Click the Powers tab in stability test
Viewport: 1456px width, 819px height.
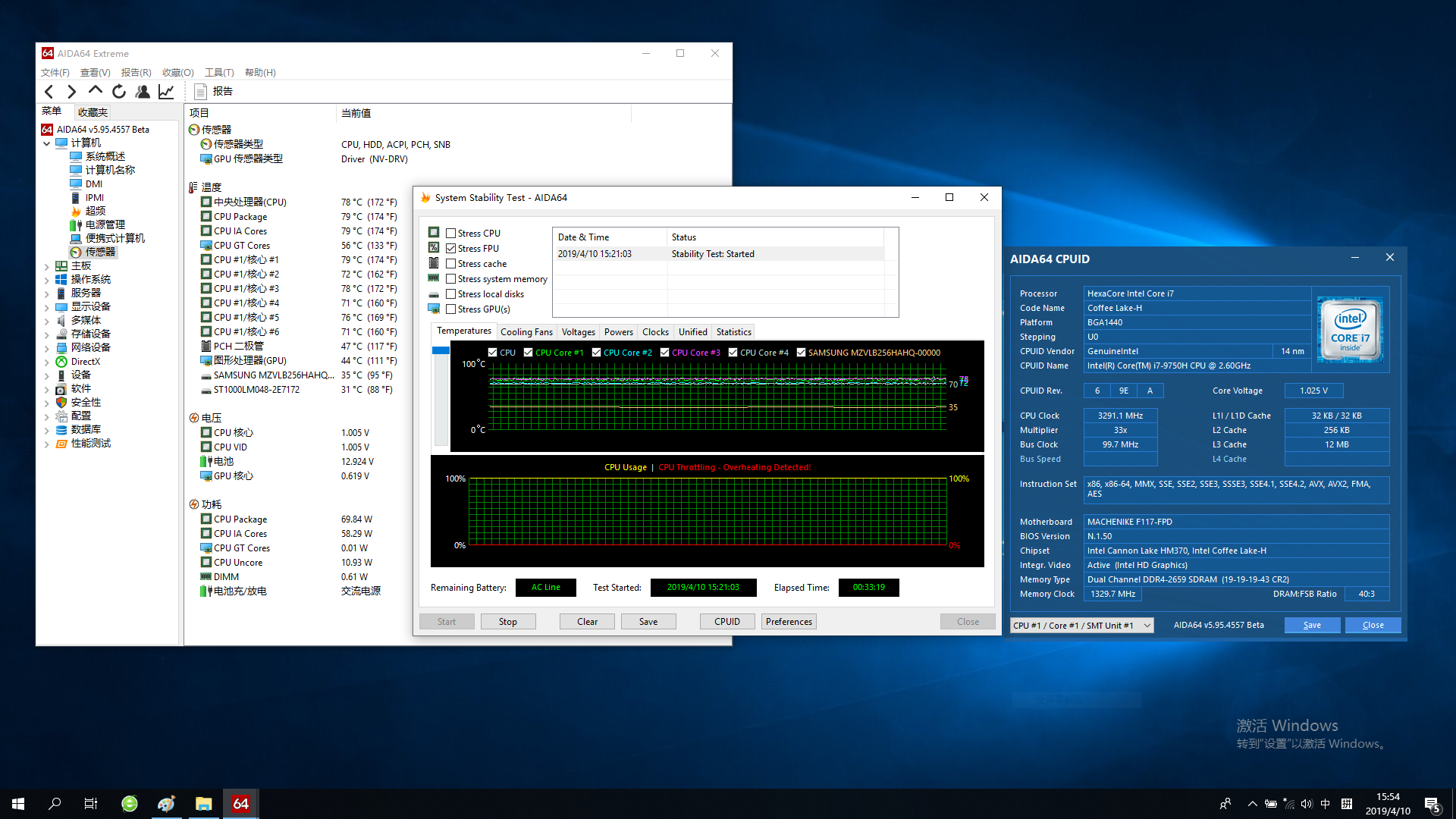pyautogui.click(x=617, y=331)
